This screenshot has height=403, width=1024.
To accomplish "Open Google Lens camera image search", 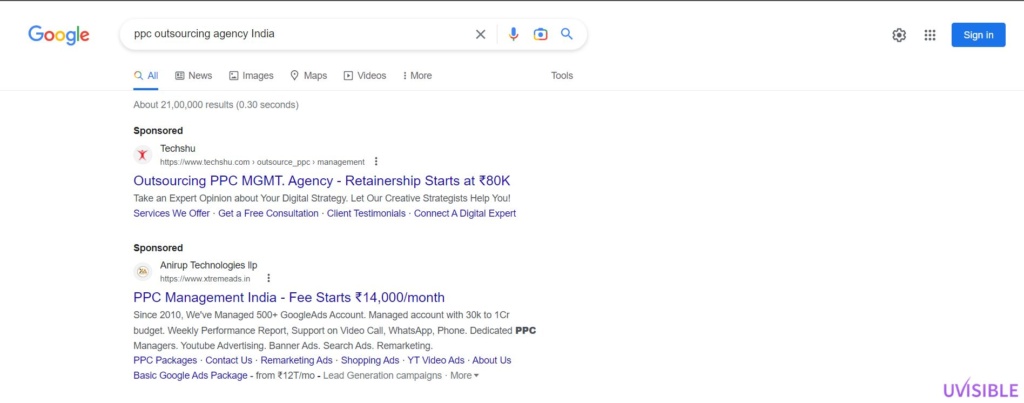I will click(540, 35).
